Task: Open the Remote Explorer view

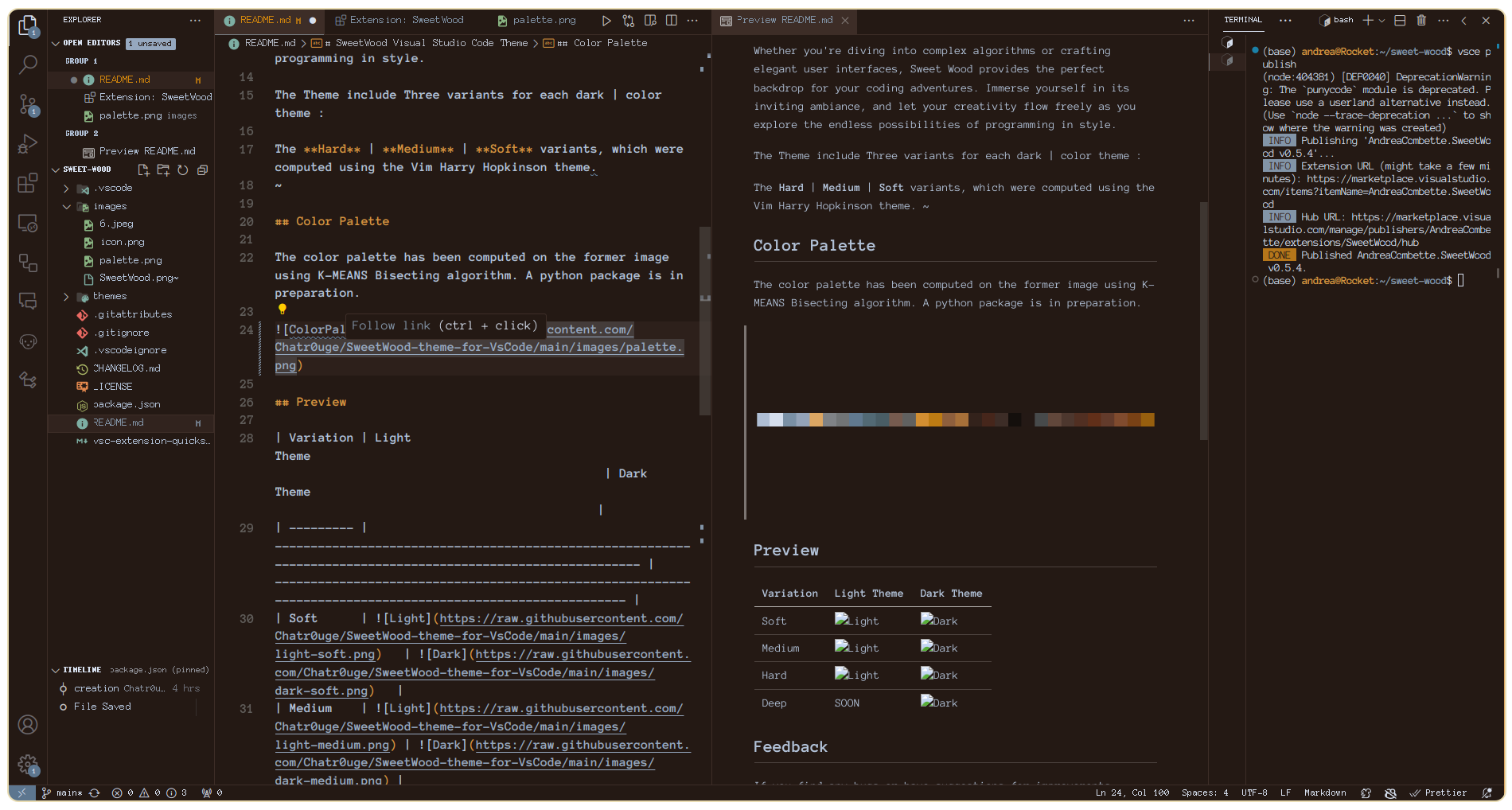Action: click(28, 224)
